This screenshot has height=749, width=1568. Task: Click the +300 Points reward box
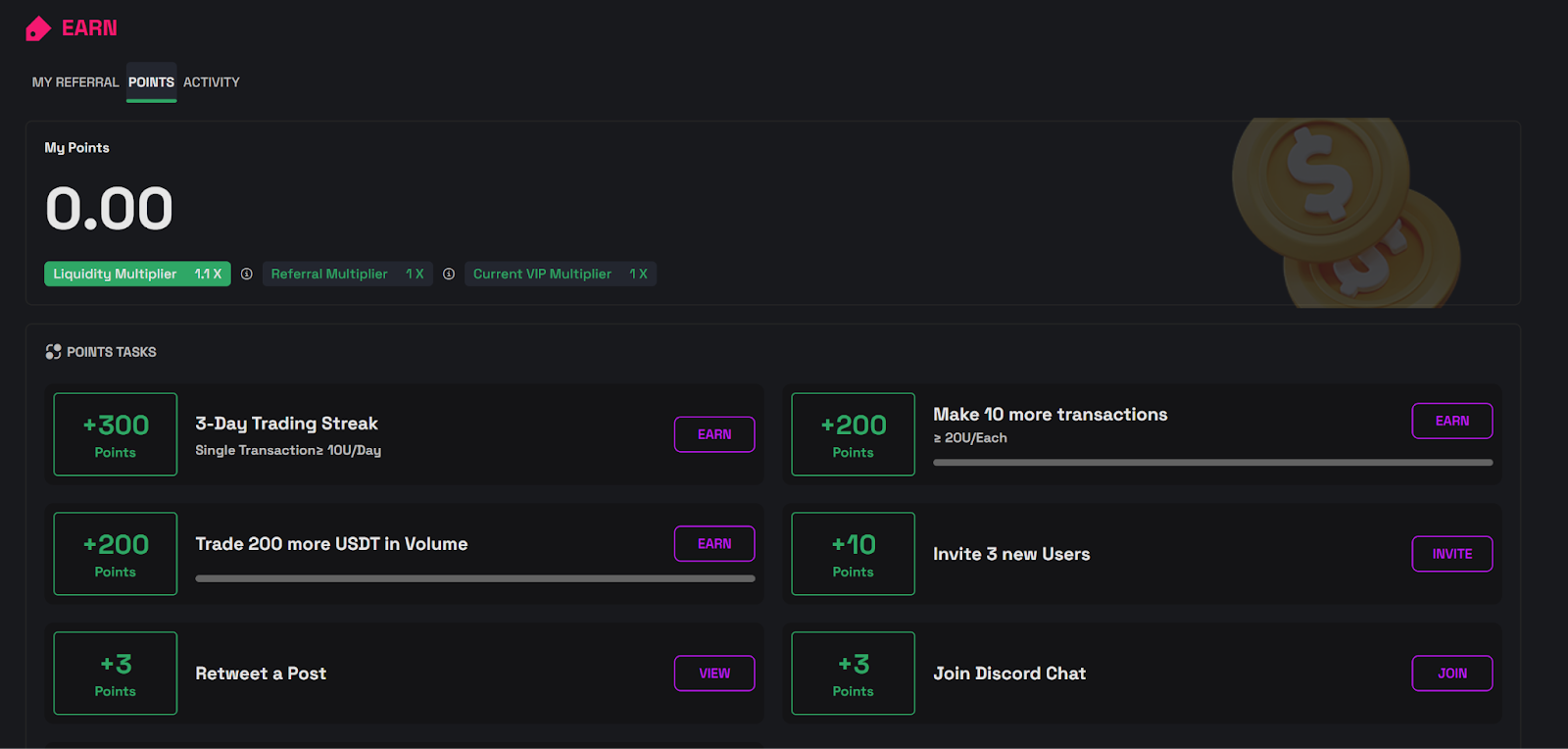116,434
